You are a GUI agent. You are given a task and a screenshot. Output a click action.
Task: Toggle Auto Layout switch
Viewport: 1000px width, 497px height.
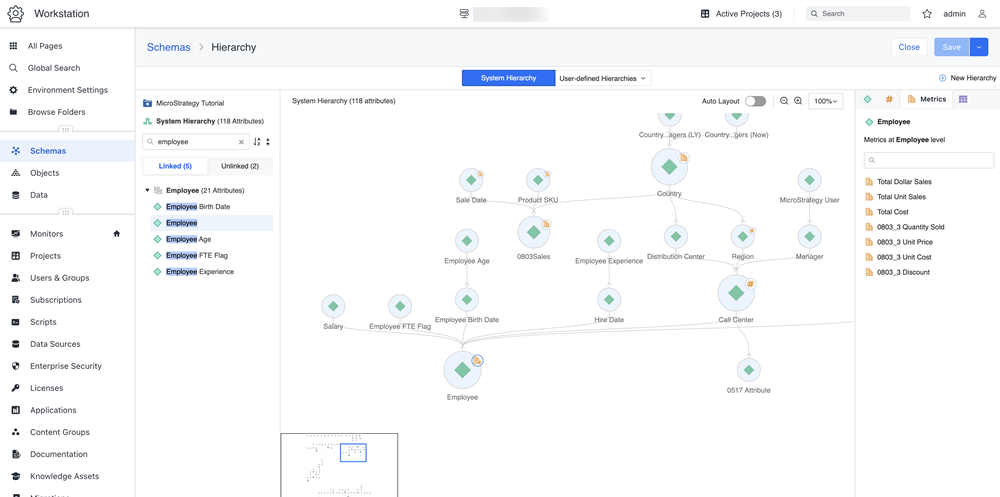[x=755, y=101]
